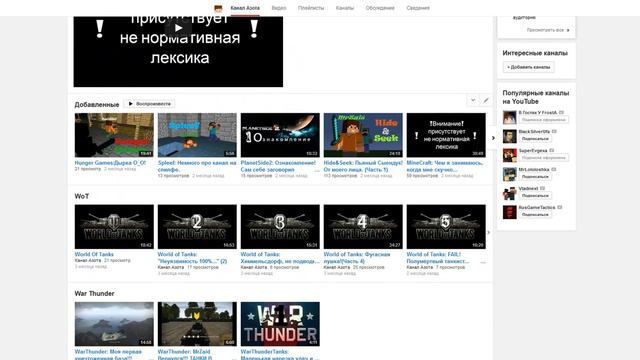Open the WarThunder tank gameplay thumbnail

click(x=197, y=324)
